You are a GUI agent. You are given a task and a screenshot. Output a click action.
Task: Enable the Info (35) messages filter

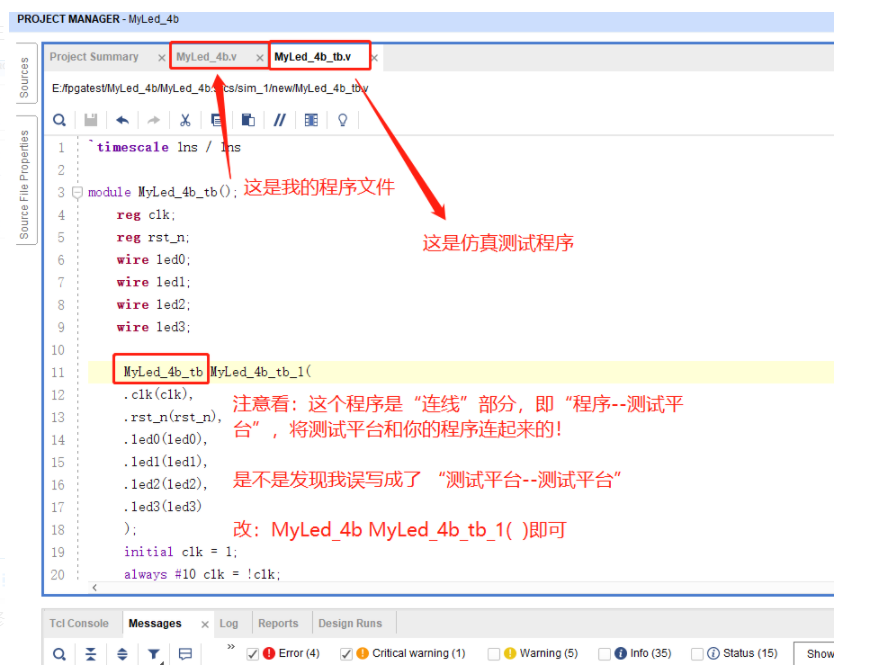click(x=602, y=653)
